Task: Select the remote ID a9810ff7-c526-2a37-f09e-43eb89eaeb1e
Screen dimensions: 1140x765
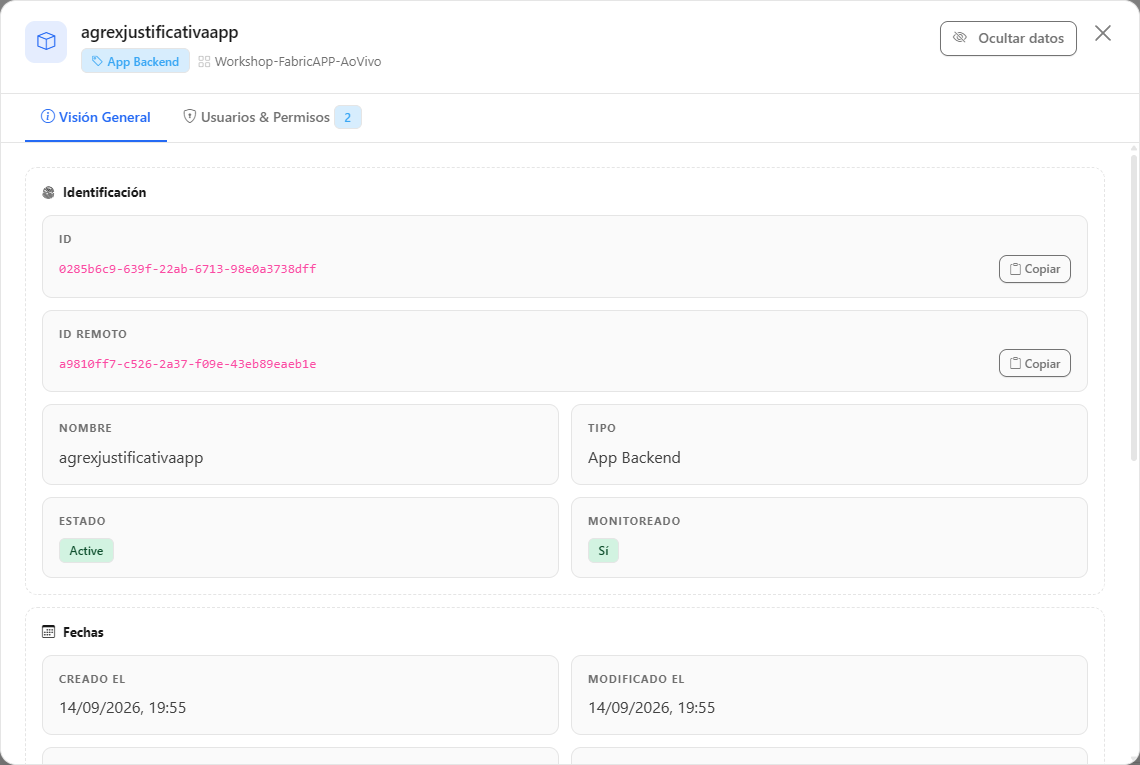Action: click(x=188, y=364)
